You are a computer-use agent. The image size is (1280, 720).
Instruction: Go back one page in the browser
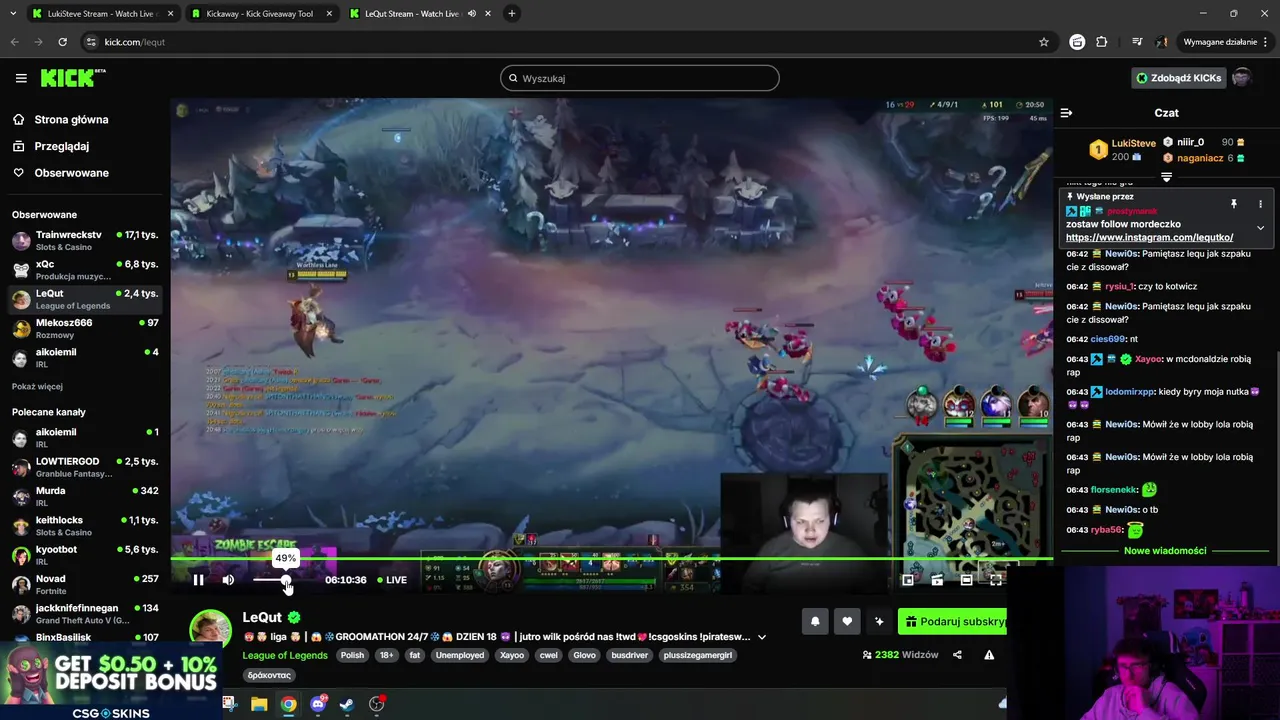coord(14,42)
